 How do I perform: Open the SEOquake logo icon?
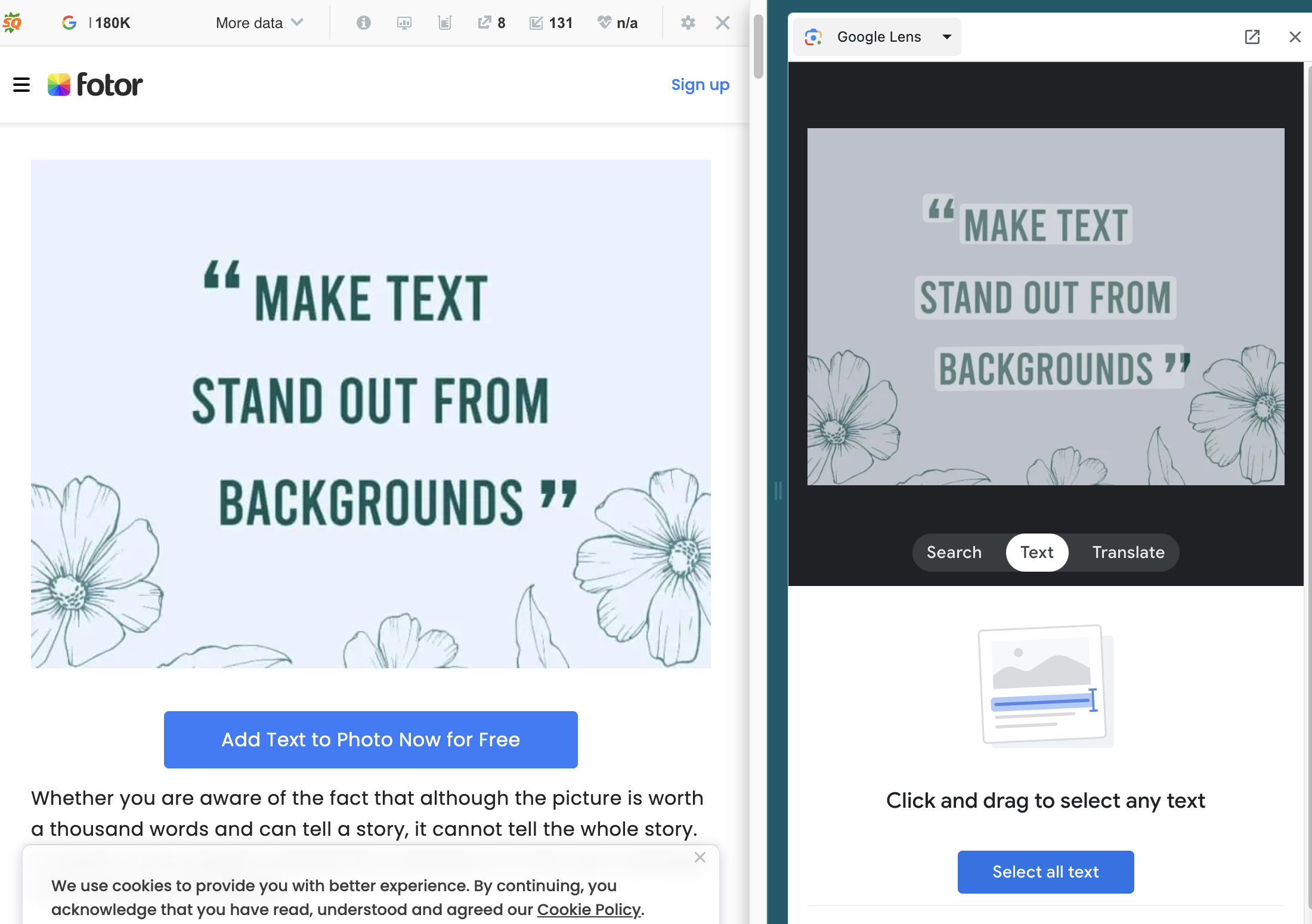click(12, 23)
